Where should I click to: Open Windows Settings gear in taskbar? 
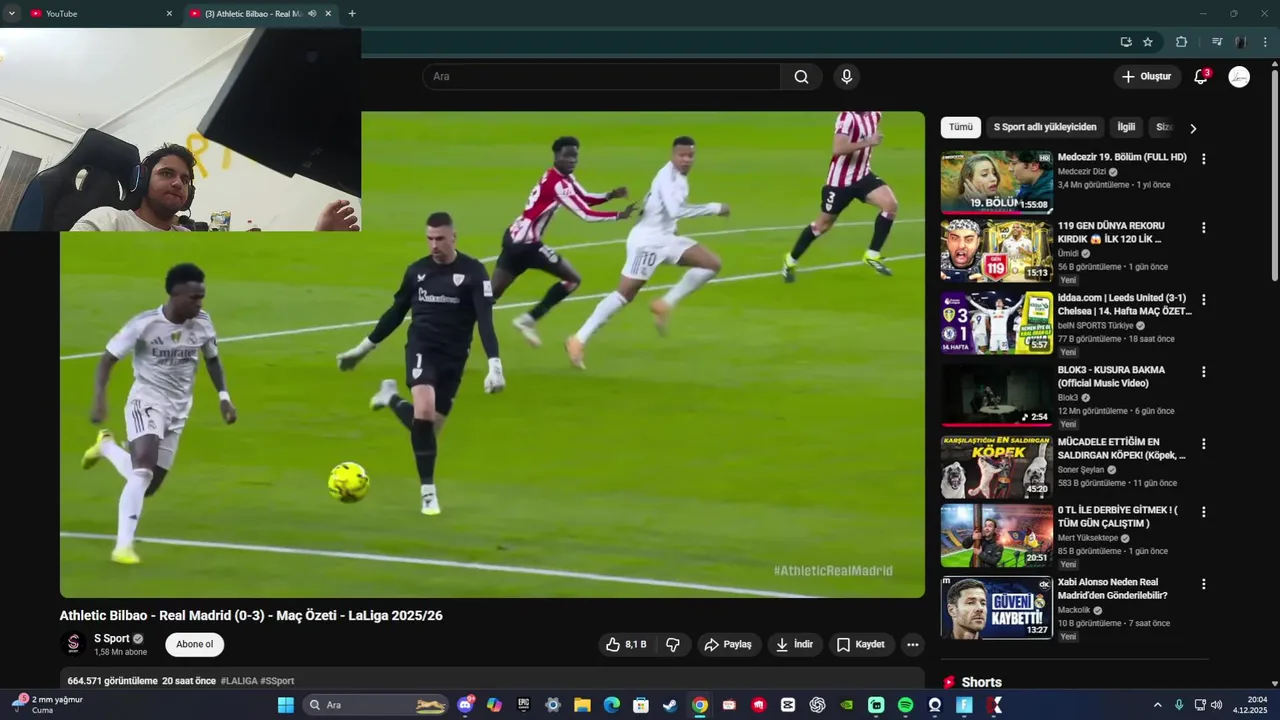553,705
